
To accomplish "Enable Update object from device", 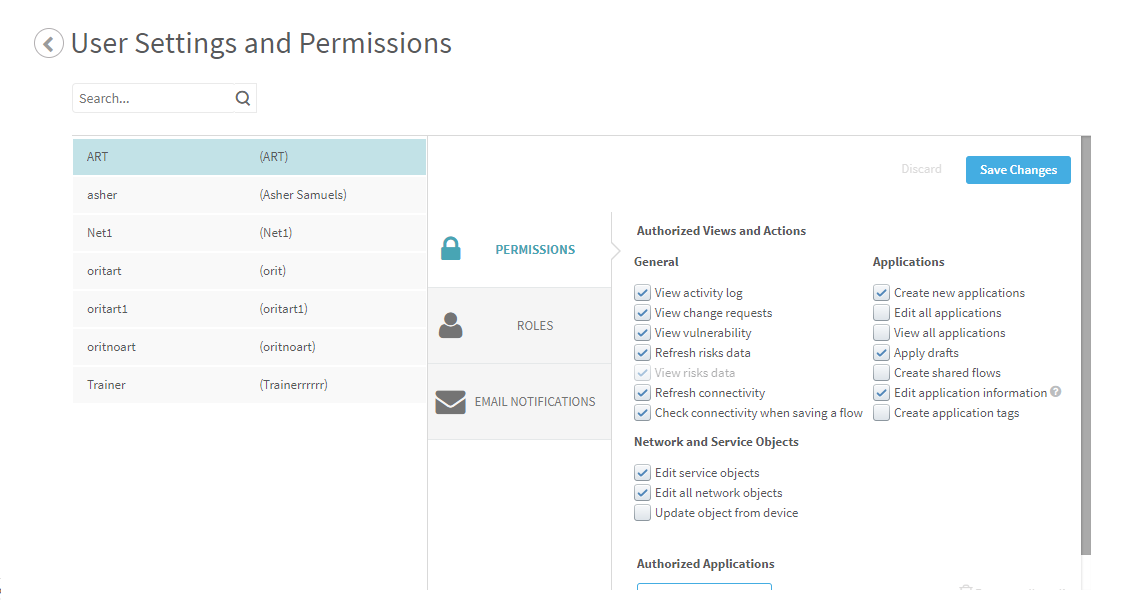I will pos(642,513).
